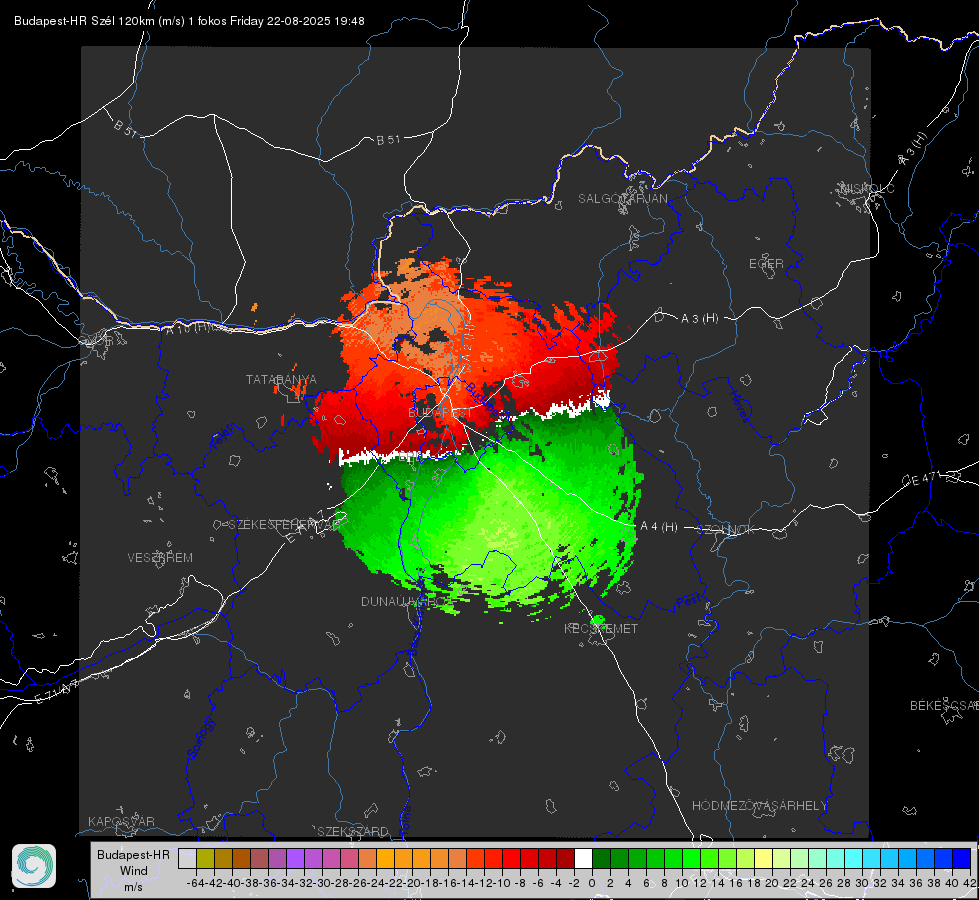The image size is (979, 900).
Task: Click the cyan swatch between 28 and 30
Action: tap(854, 858)
